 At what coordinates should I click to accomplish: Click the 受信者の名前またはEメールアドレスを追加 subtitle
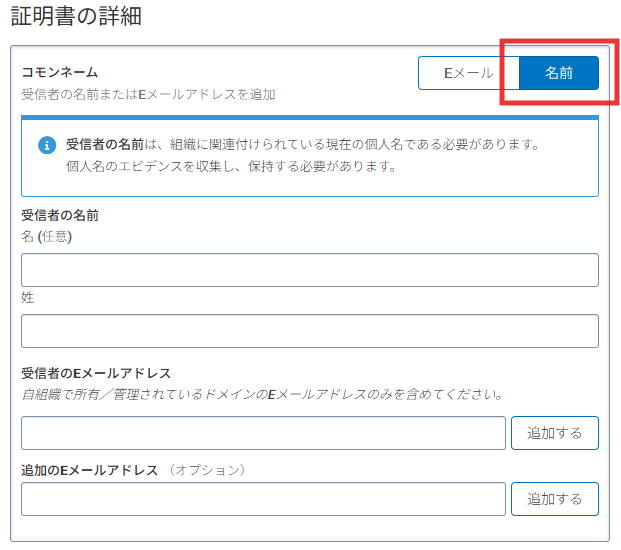click(x=149, y=94)
